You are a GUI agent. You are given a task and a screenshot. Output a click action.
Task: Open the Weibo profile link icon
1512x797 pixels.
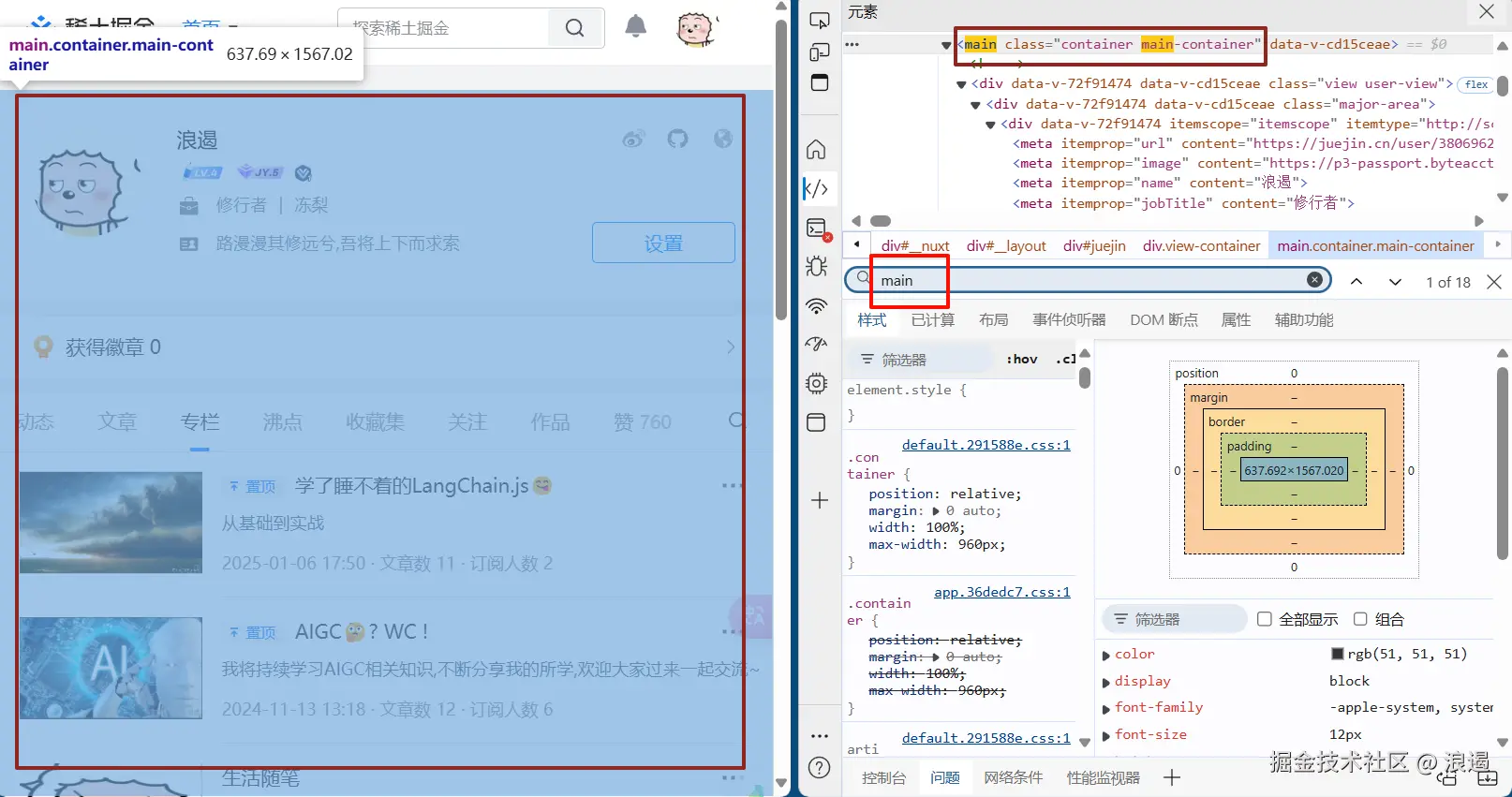click(634, 140)
